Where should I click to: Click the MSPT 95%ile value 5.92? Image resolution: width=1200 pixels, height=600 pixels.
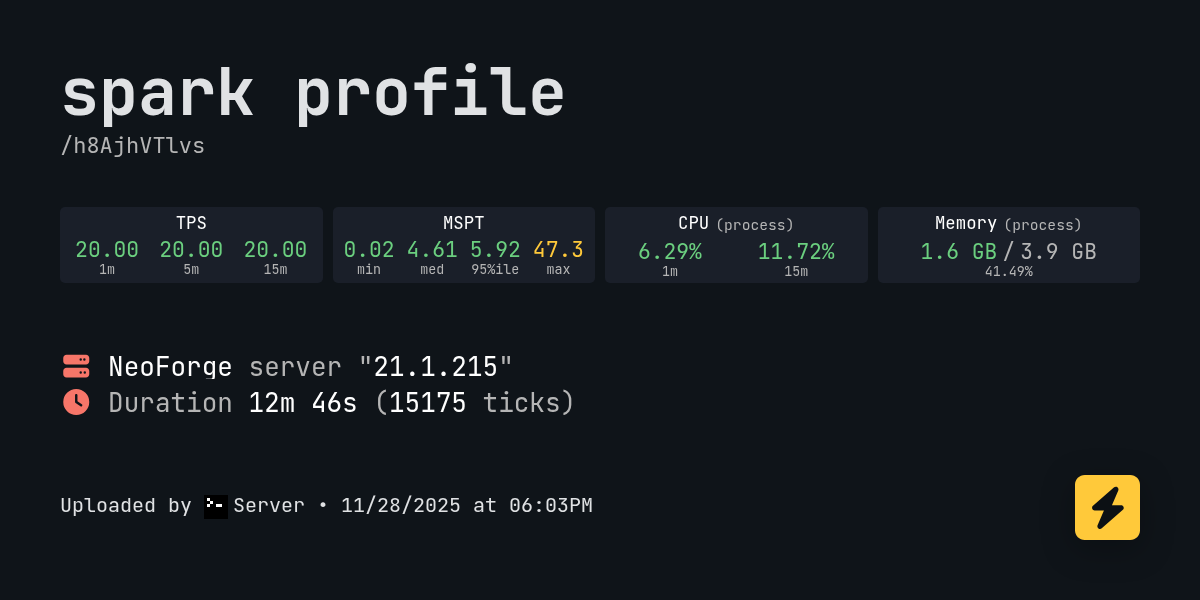495,250
